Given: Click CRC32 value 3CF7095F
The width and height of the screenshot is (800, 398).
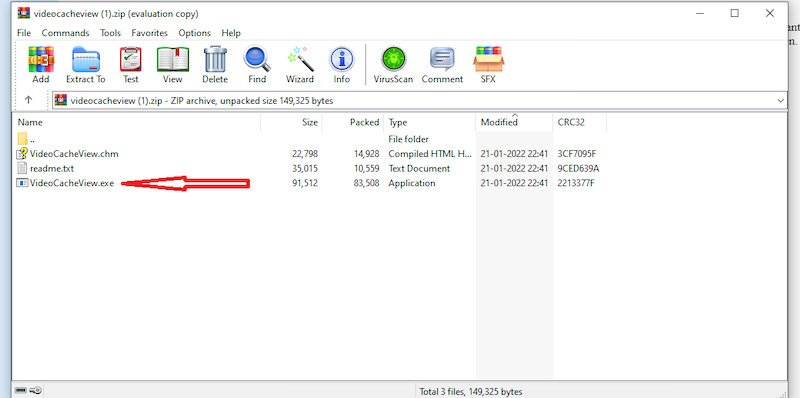Looking at the screenshot, I should (x=577, y=154).
